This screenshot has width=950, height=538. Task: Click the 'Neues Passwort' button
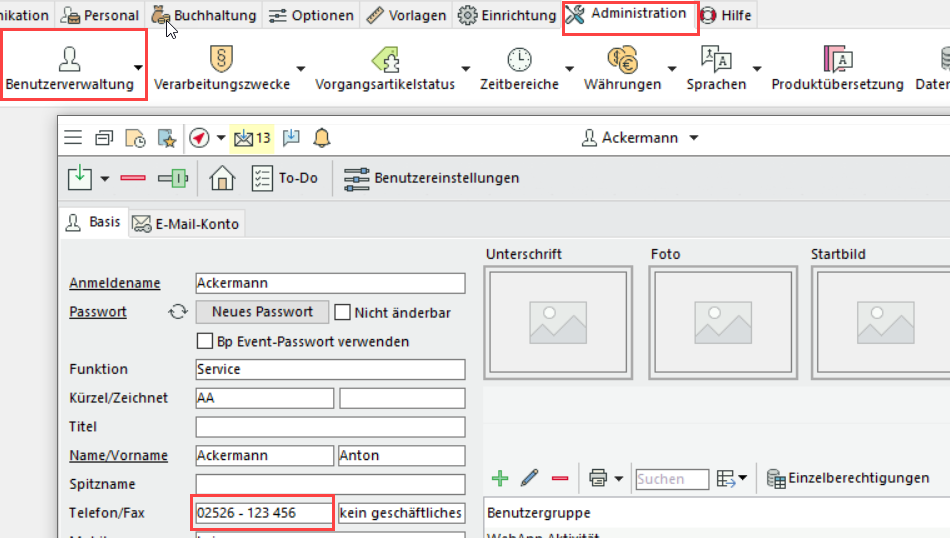click(262, 312)
